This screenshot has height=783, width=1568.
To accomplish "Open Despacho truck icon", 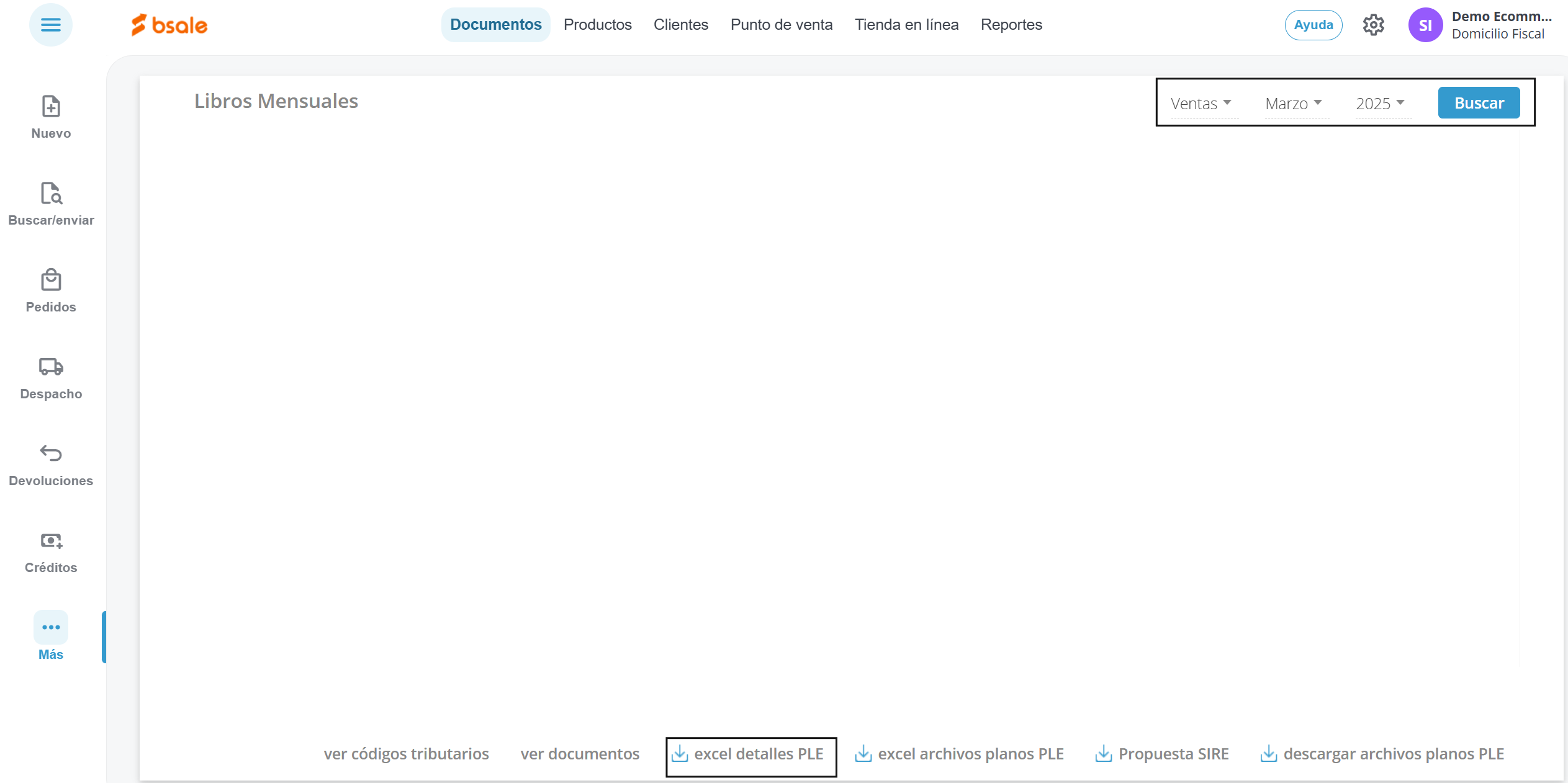I will 51,367.
